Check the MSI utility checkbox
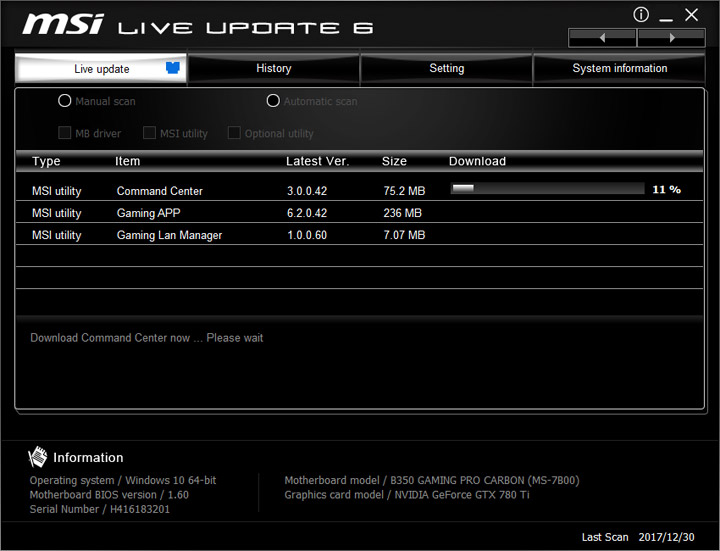This screenshot has height=551, width=720. pyautogui.click(x=149, y=133)
